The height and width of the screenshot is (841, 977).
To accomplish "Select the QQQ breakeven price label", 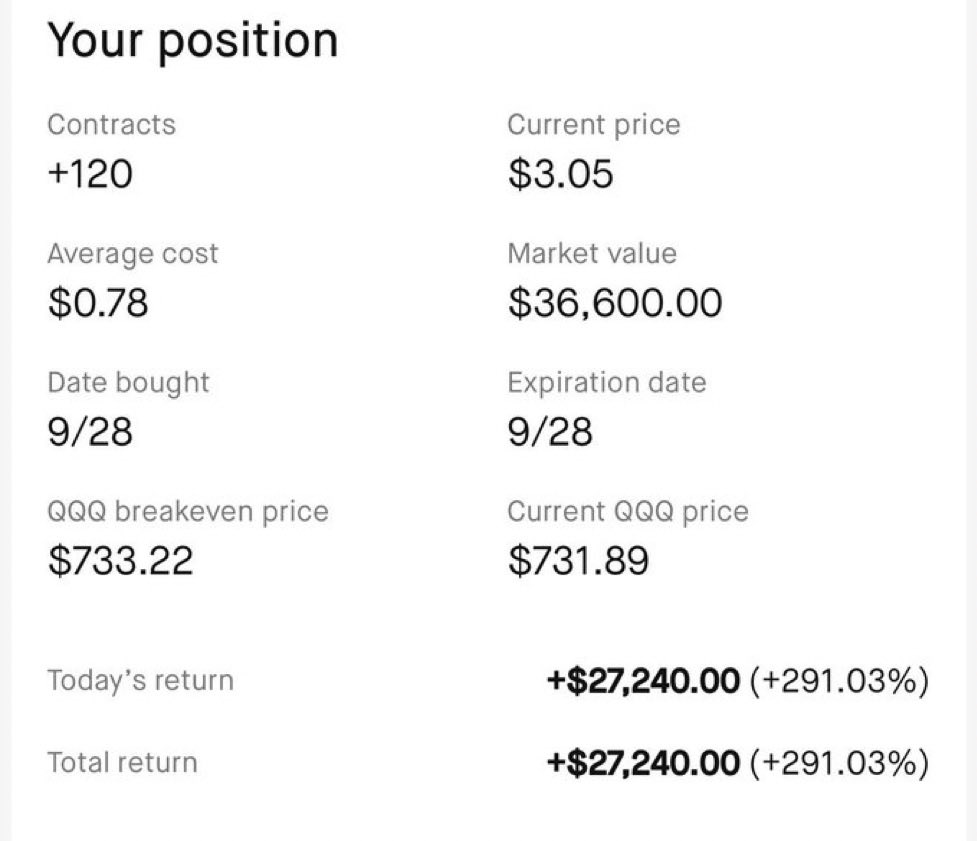I will (x=188, y=512).
